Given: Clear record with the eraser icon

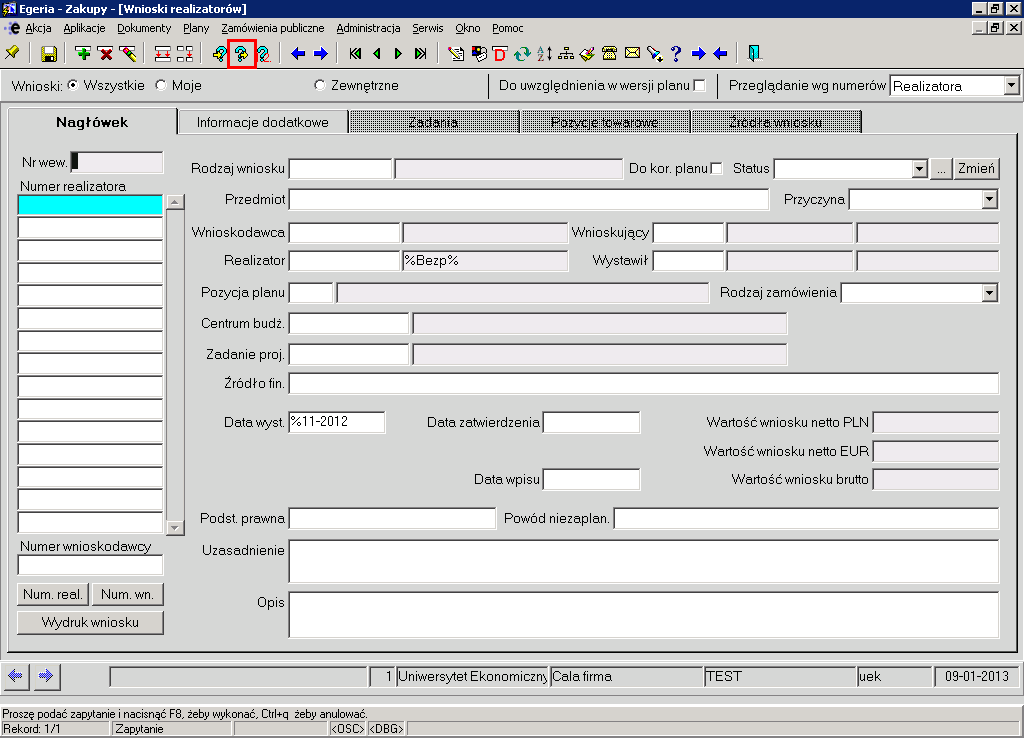Looking at the screenshot, I should coord(127,54).
